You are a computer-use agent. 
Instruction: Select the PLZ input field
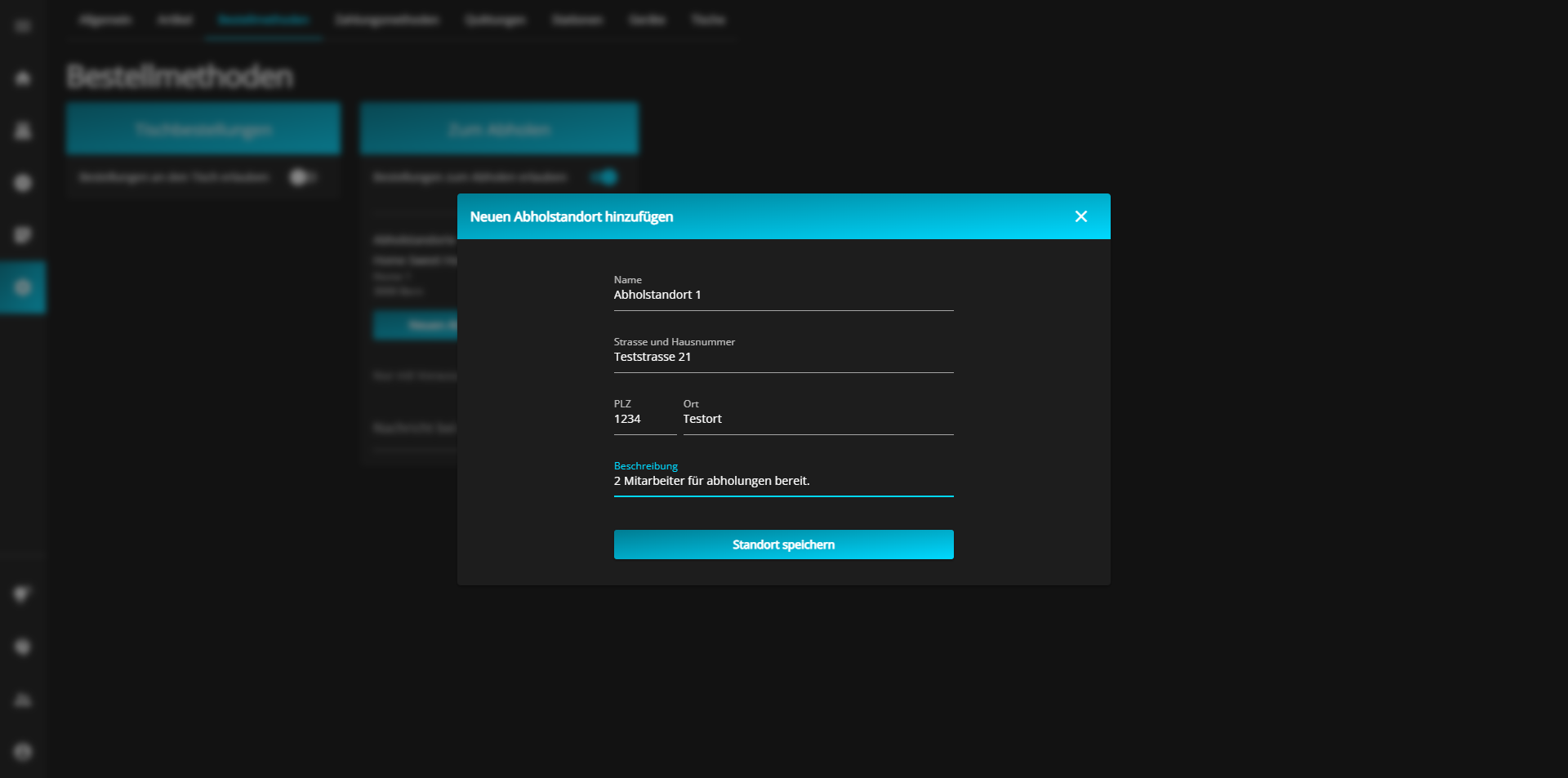(x=645, y=420)
